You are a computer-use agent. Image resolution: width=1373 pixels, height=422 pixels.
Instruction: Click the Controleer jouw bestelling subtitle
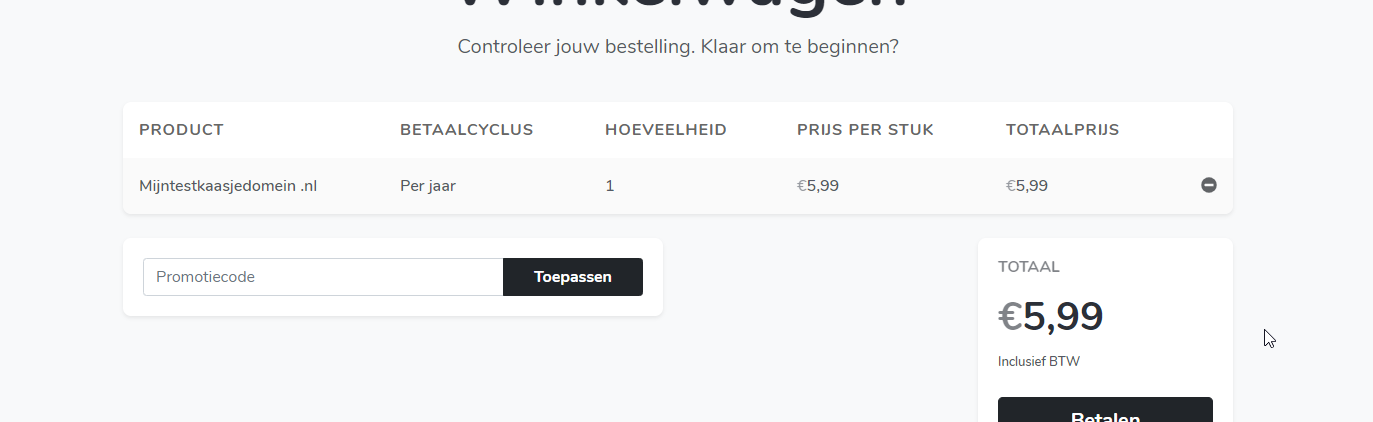[678, 47]
